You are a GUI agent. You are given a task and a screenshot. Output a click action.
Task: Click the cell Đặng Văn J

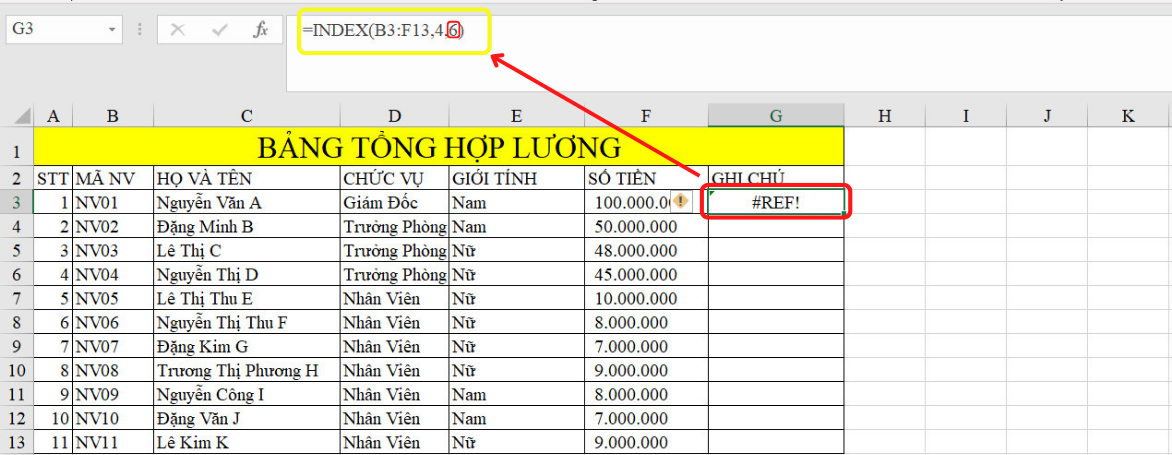pos(247,418)
